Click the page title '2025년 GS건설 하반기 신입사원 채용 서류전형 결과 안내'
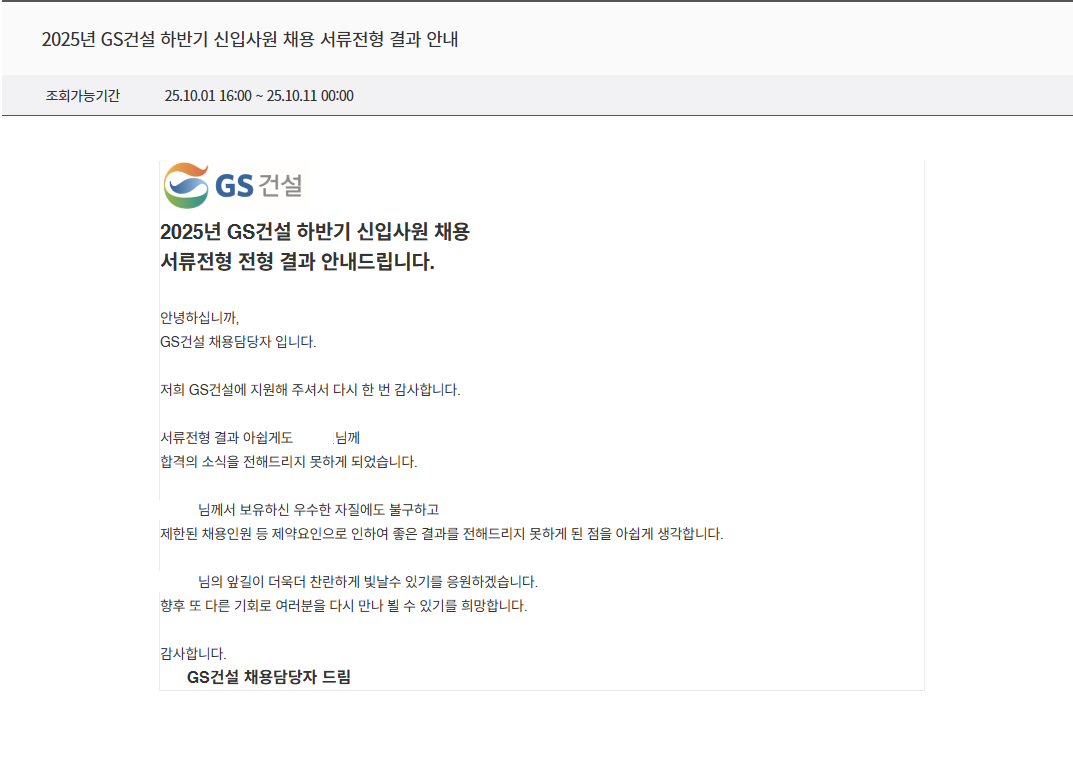1073x768 pixels. pyautogui.click(x=250, y=39)
